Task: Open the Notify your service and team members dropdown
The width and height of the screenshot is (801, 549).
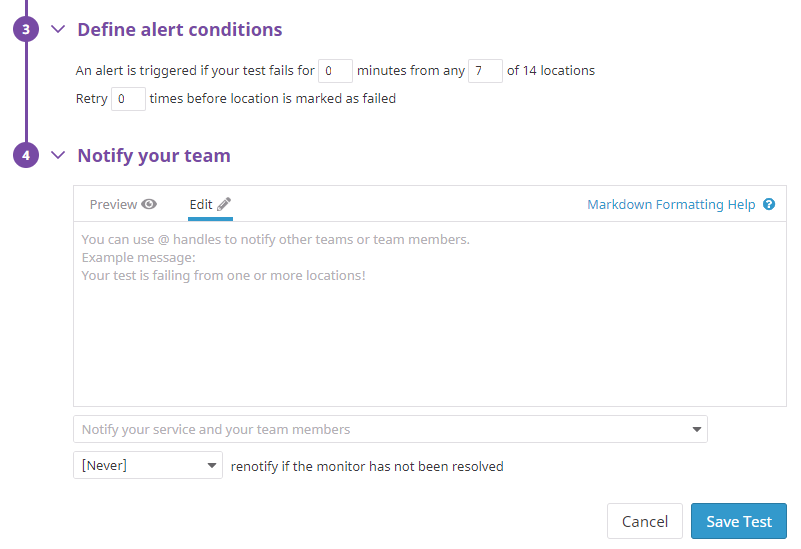Action: coord(390,429)
